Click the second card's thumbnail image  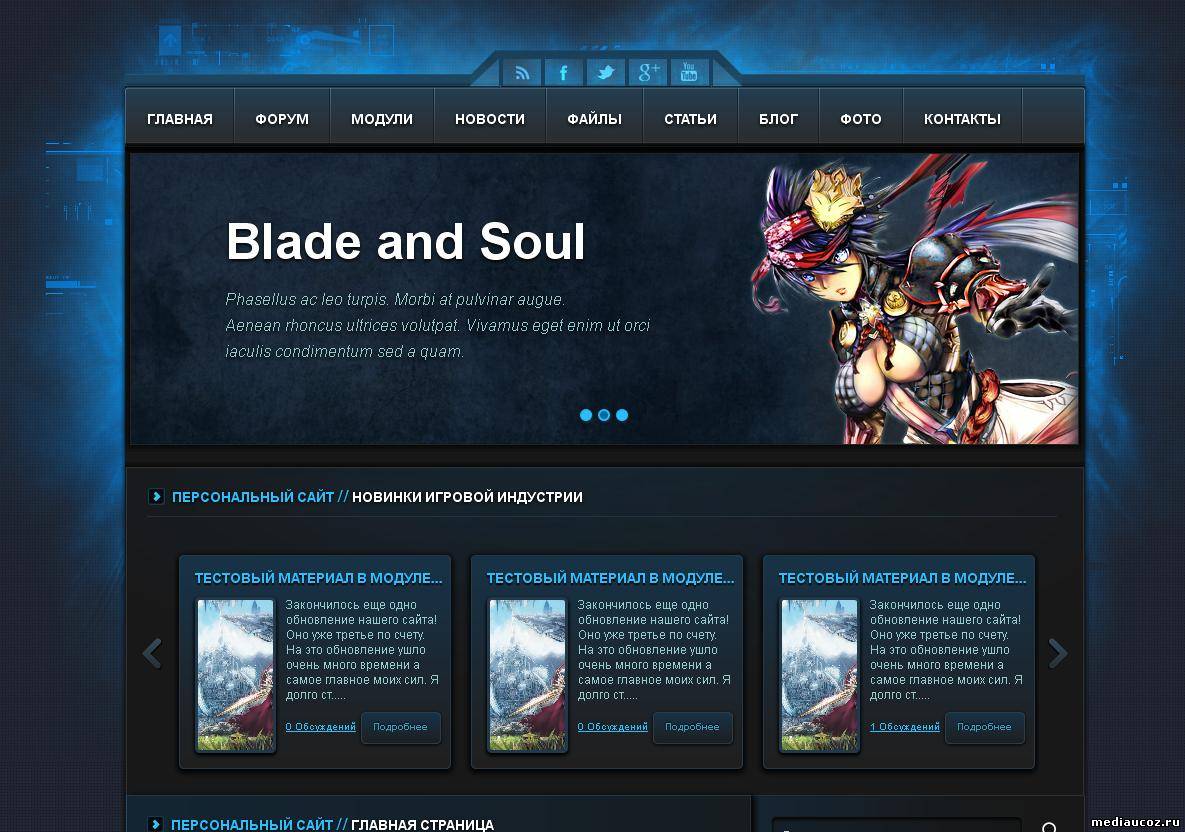(x=528, y=675)
